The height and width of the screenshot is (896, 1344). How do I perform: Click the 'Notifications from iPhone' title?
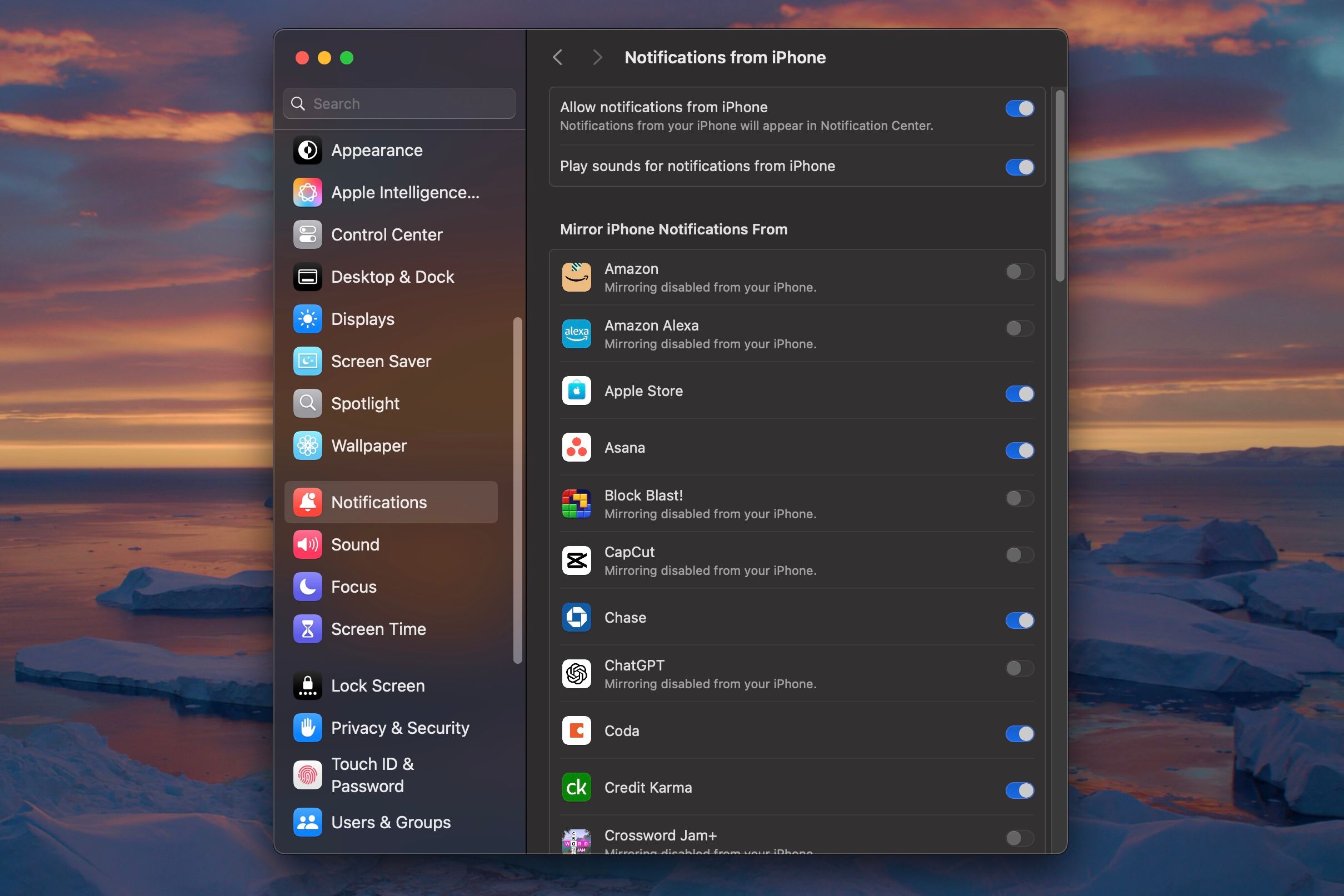(725, 57)
